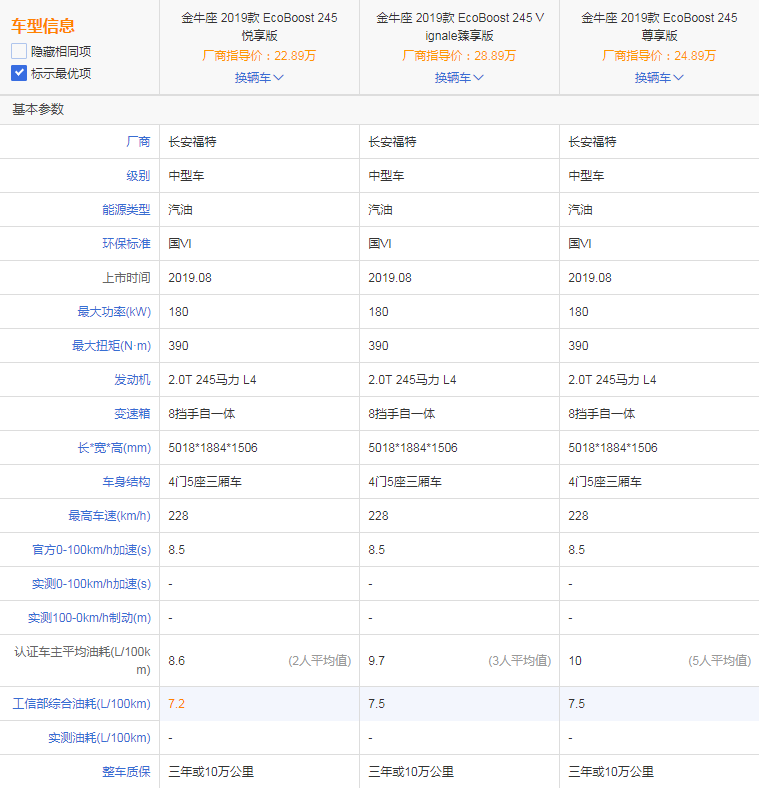This screenshot has height=788, width=759.
Task: Click 实测100-0km/h制动(m) link
Action: coord(89,618)
